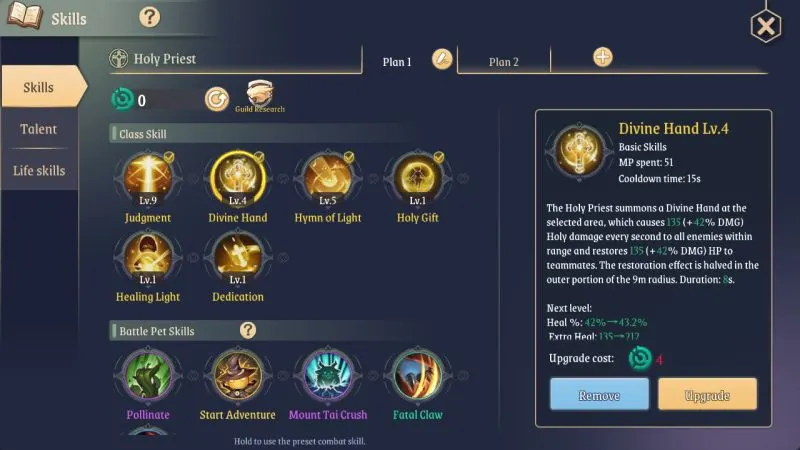Select the Holy Gift skill icon
The width and height of the screenshot is (800, 450).
pyautogui.click(x=417, y=178)
